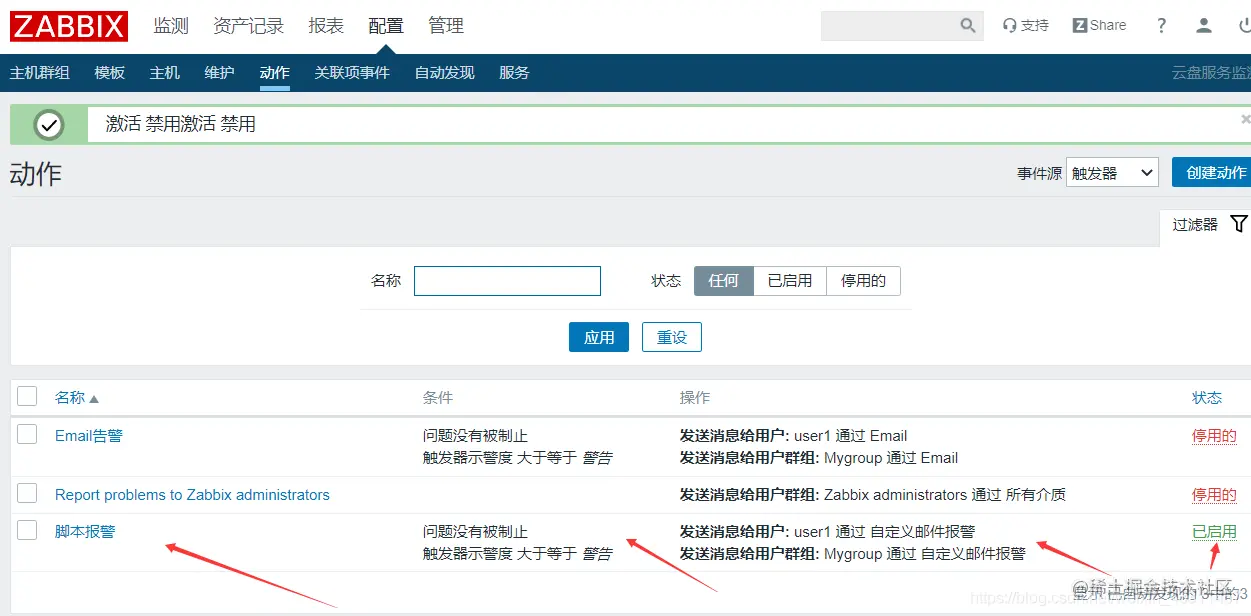Viewport: 1251px width, 616px height.
Task: Sort by 状态 column header
Action: [x=1207, y=397]
